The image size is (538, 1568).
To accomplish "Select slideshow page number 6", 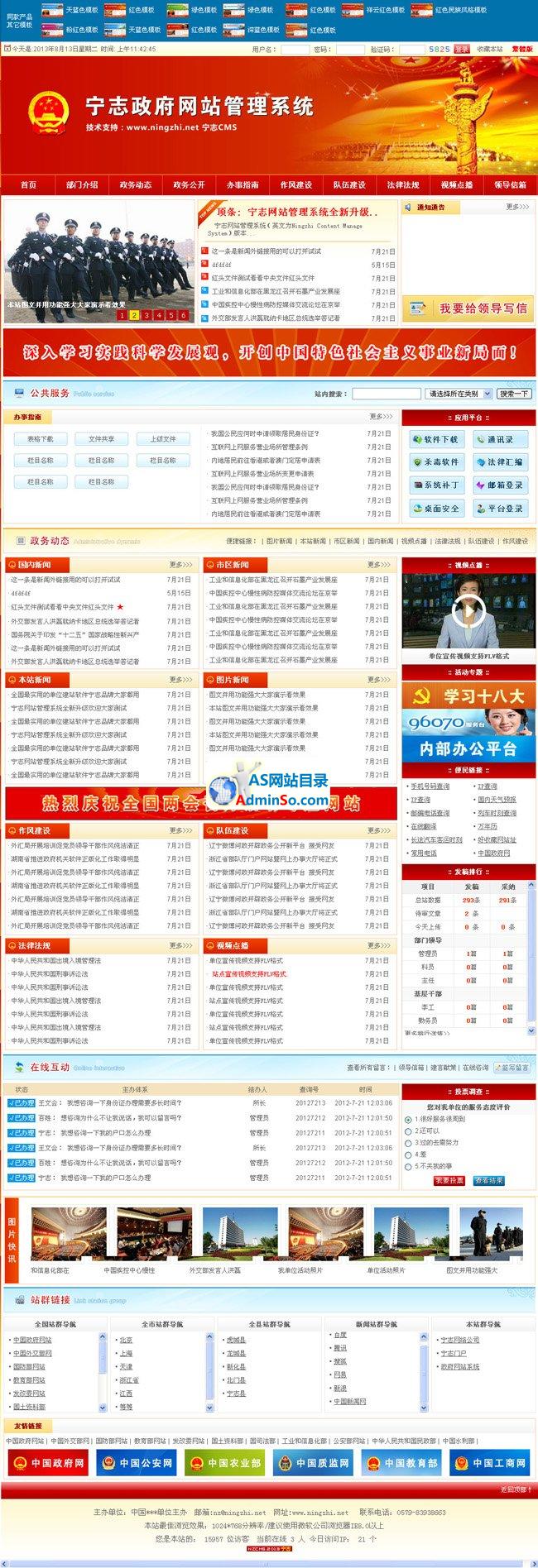I will [184, 315].
